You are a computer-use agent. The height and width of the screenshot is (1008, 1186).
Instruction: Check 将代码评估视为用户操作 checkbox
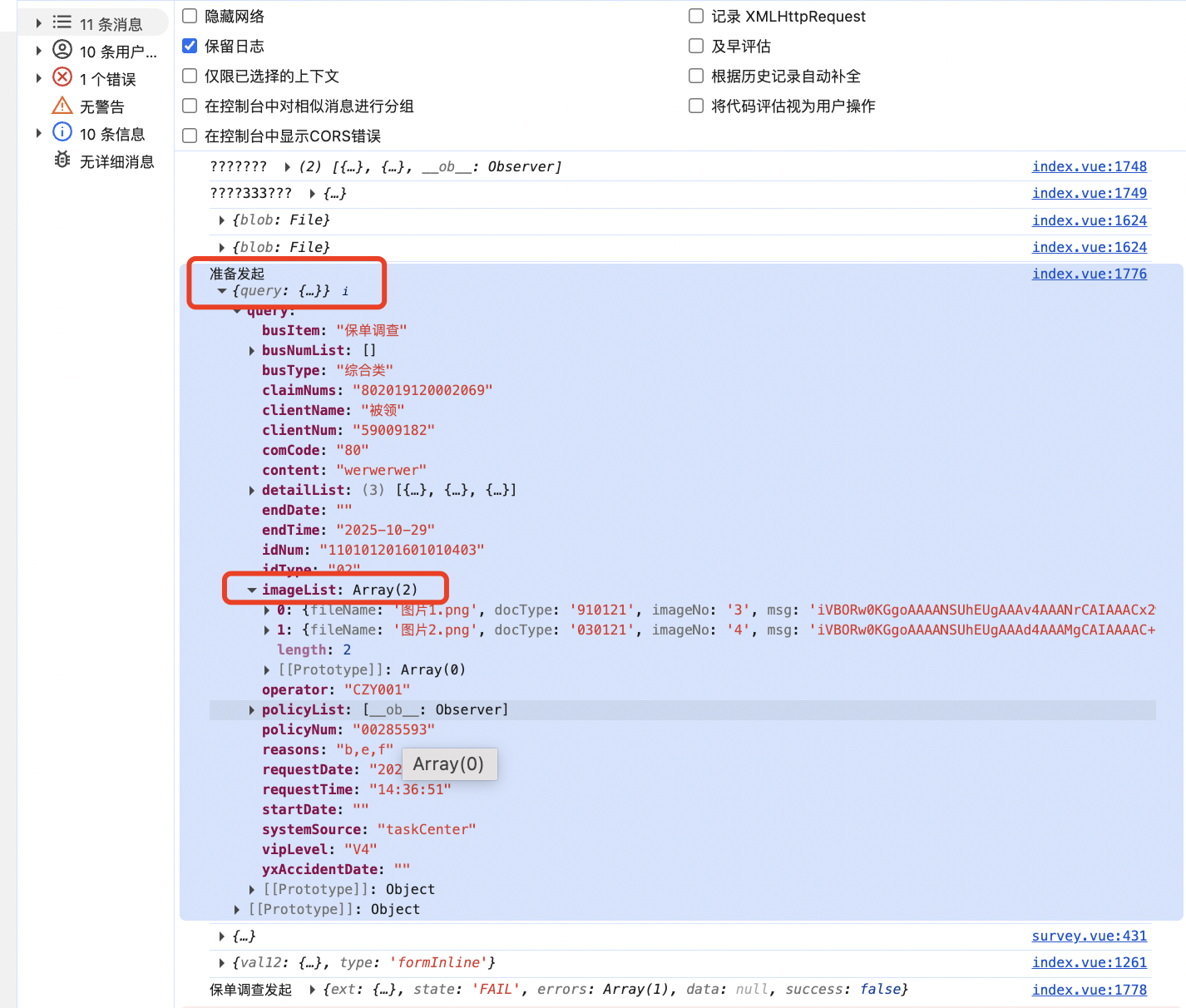tap(696, 106)
